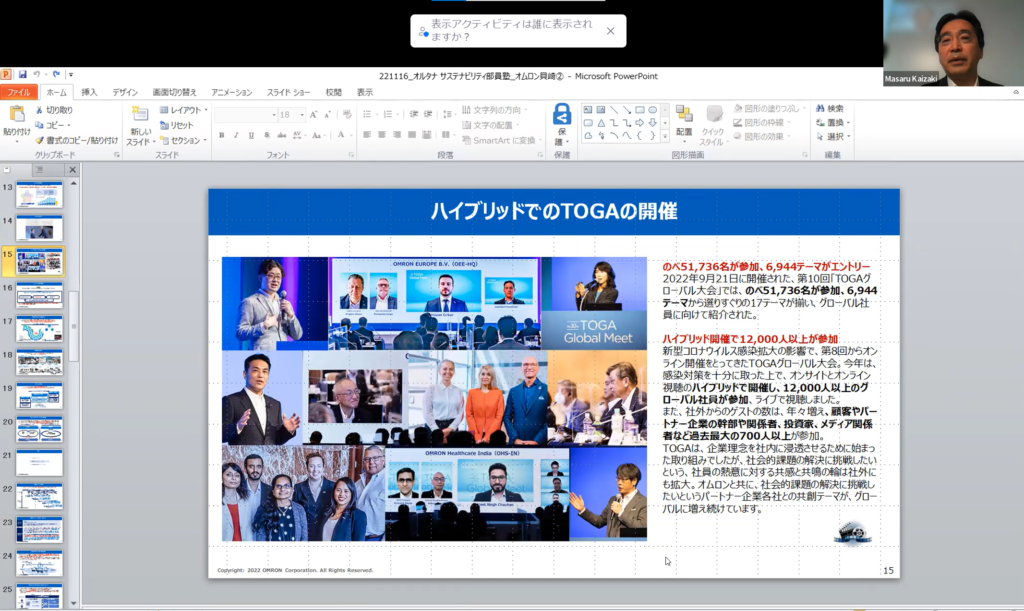Click the Clear Formatting icon
Image resolution: width=1024 pixels, height=611 pixels.
click(347, 115)
